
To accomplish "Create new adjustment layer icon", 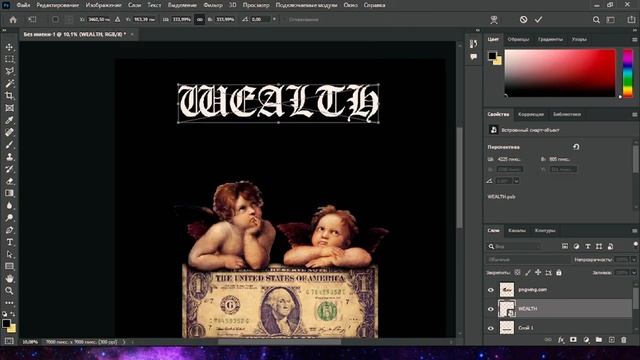I will 586,340.
